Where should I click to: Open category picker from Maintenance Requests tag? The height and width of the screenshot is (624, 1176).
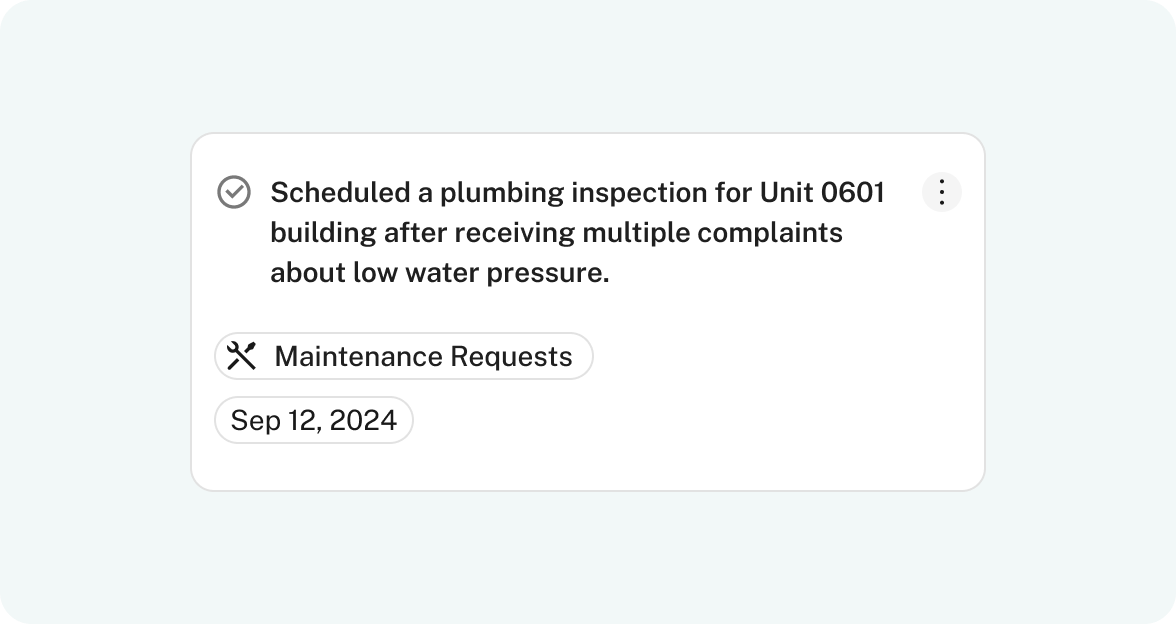pyautogui.click(x=404, y=356)
